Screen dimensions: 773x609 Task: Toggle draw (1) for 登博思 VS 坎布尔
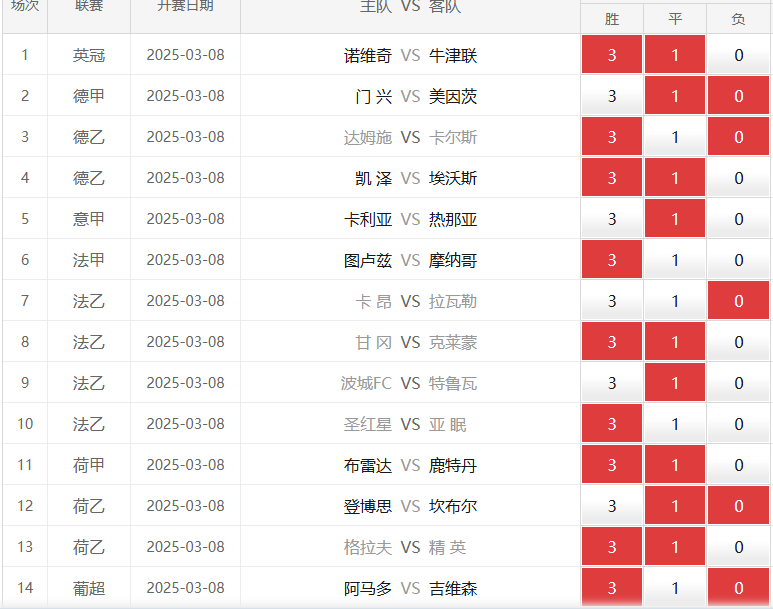coord(675,505)
